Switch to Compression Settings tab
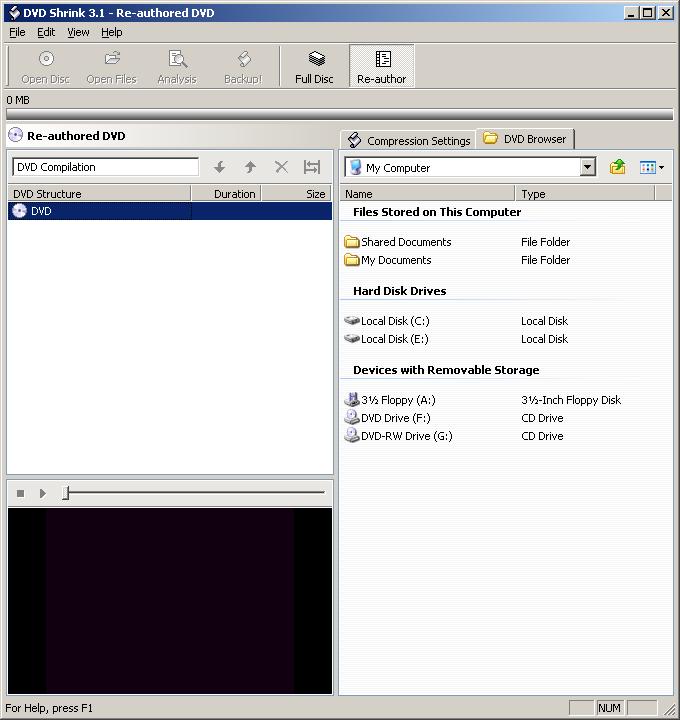This screenshot has height=720, width=680. click(409, 140)
